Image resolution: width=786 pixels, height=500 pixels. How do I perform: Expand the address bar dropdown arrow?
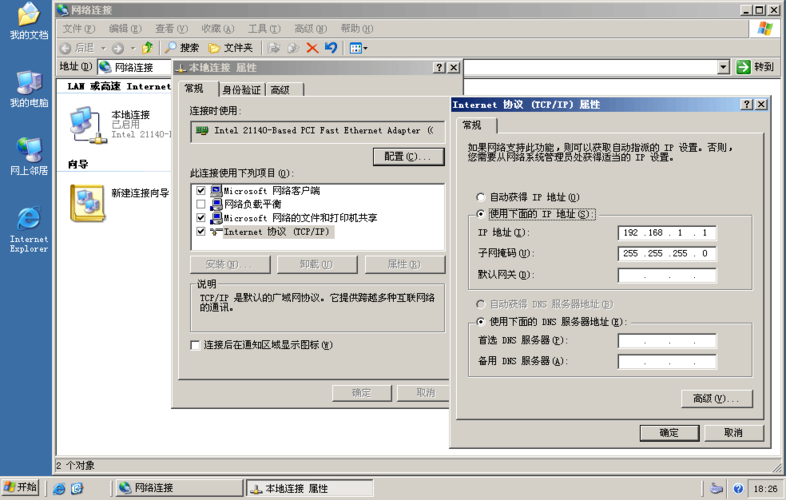(723, 67)
